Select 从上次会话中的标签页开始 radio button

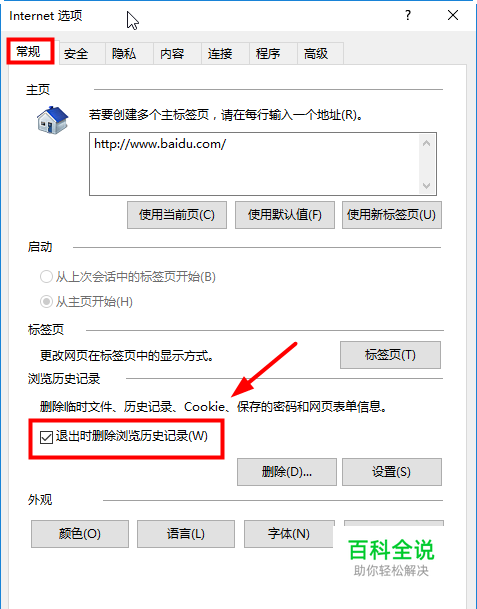pos(46,277)
